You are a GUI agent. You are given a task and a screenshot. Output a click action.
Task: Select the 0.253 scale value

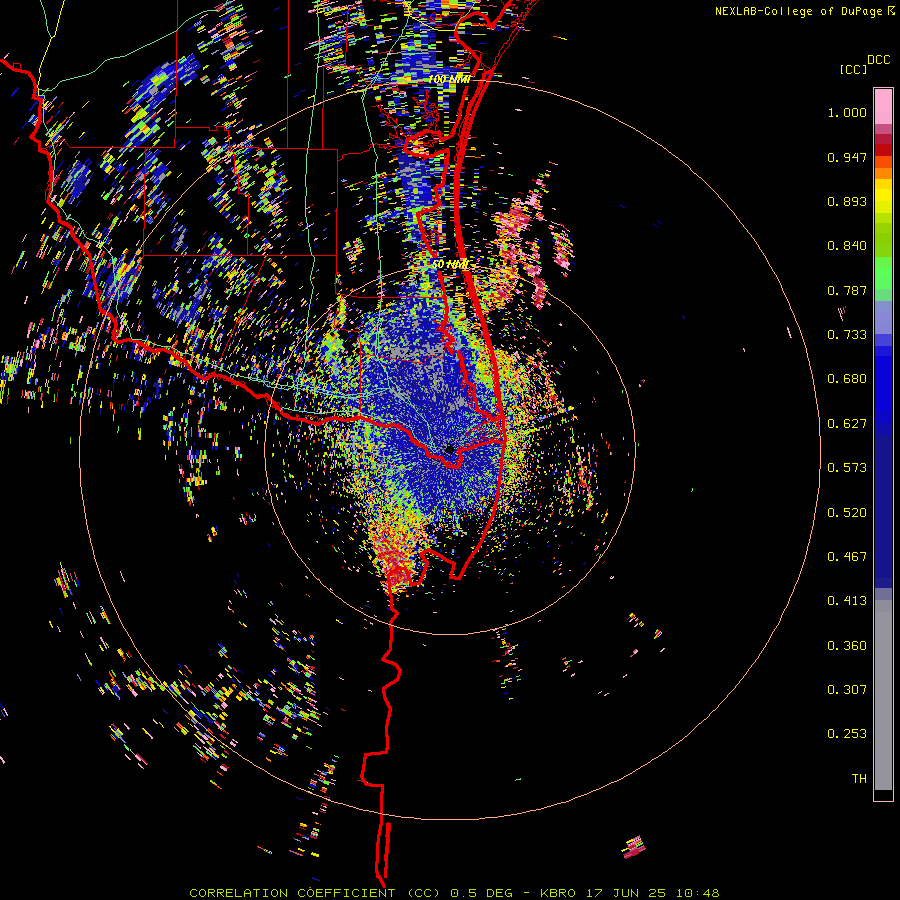tap(847, 734)
